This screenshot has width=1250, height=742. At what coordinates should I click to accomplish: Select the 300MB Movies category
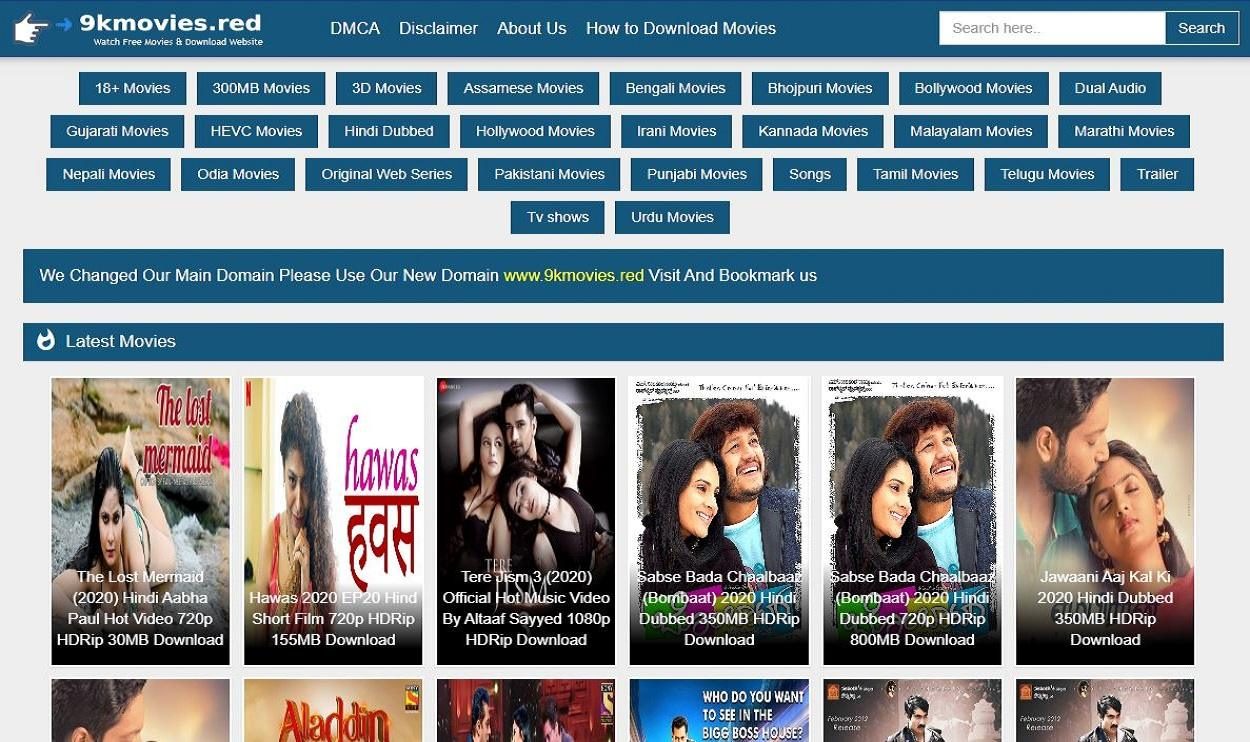tap(261, 88)
